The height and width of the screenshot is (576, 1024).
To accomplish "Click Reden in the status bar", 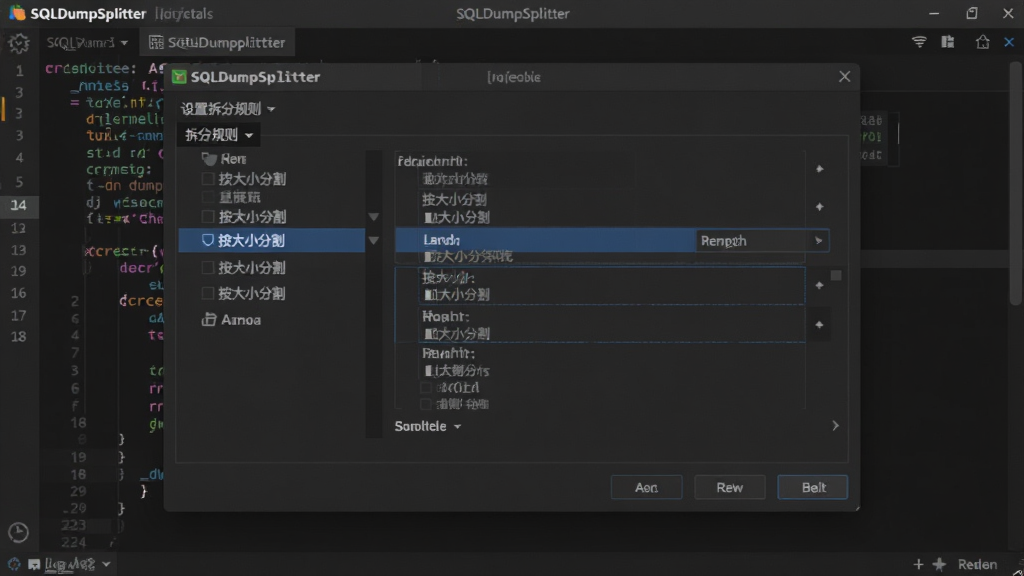I will 977,564.
